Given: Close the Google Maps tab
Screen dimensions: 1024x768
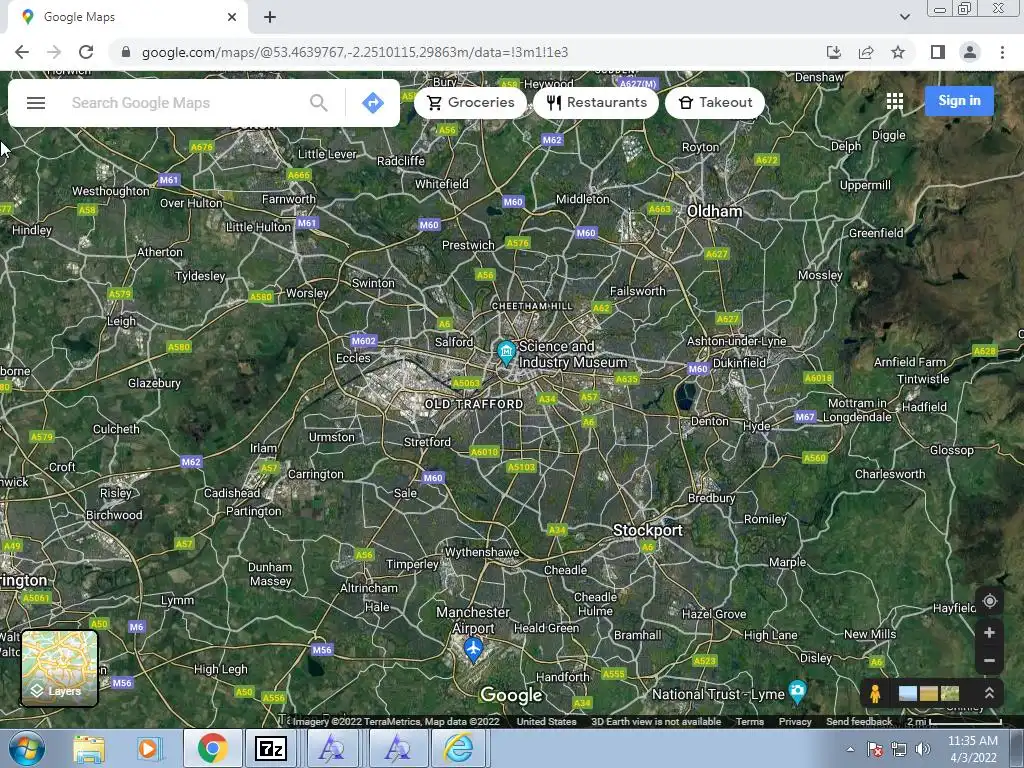Looking at the screenshot, I should point(232,18).
